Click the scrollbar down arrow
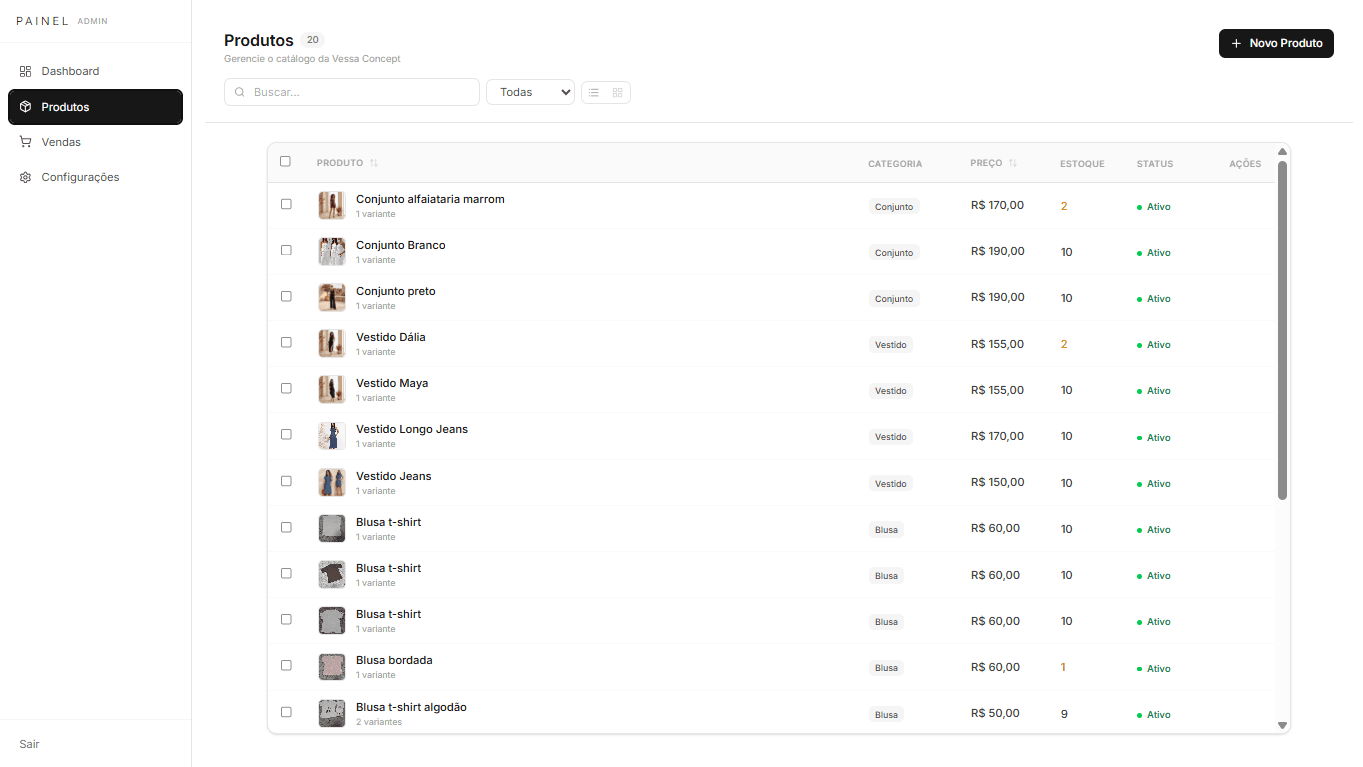This screenshot has height=767, width=1363. pyautogui.click(x=1283, y=726)
